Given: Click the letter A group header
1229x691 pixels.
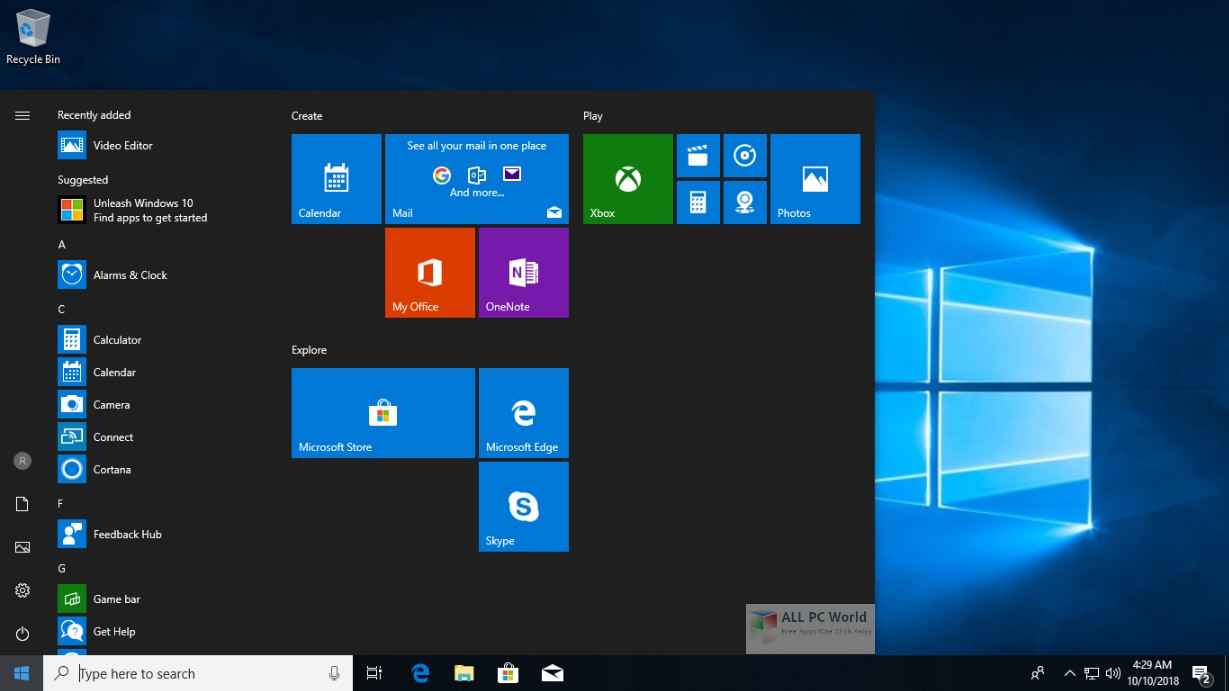Looking at the screenshot, I should (62, 244).
